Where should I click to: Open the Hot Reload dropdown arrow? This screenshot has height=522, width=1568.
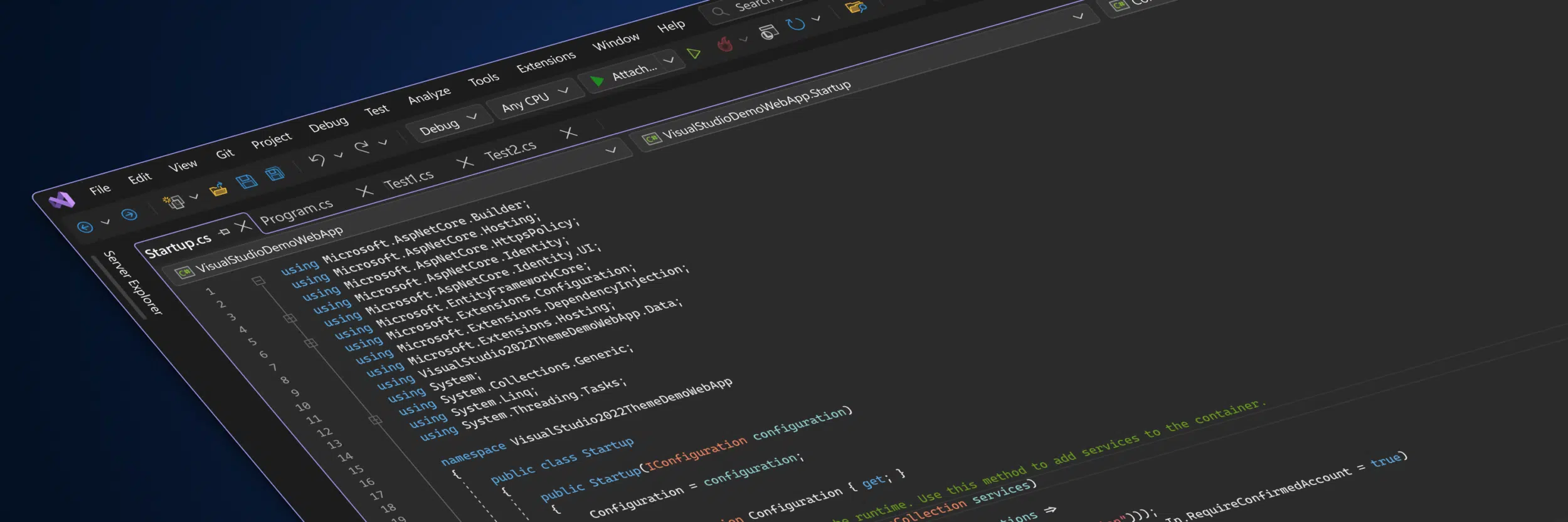[x=744, y=39]
